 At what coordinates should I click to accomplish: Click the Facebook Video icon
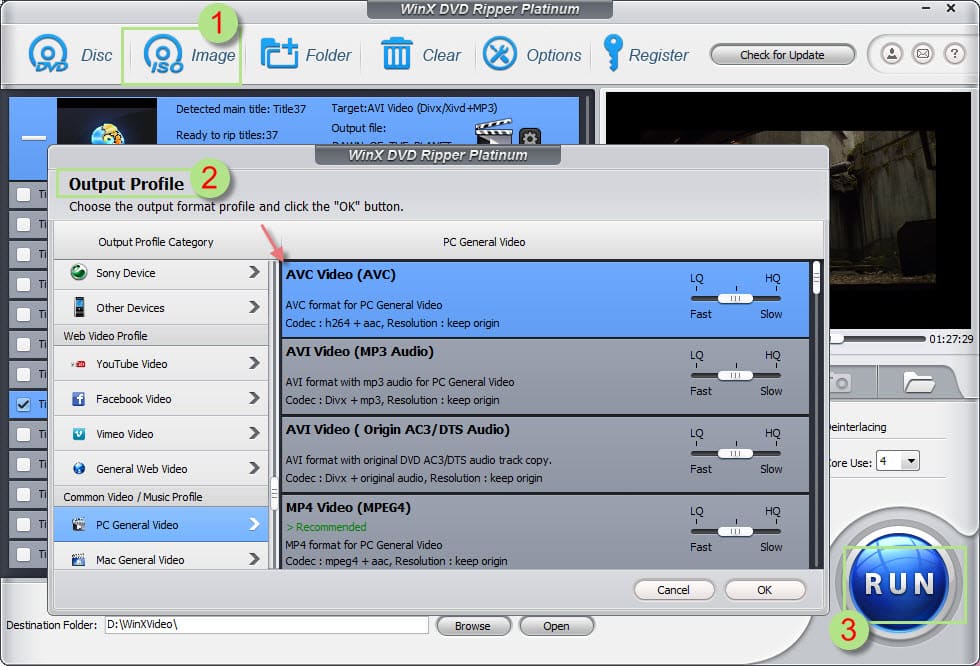pyautogui.click(x=79, y=399)
